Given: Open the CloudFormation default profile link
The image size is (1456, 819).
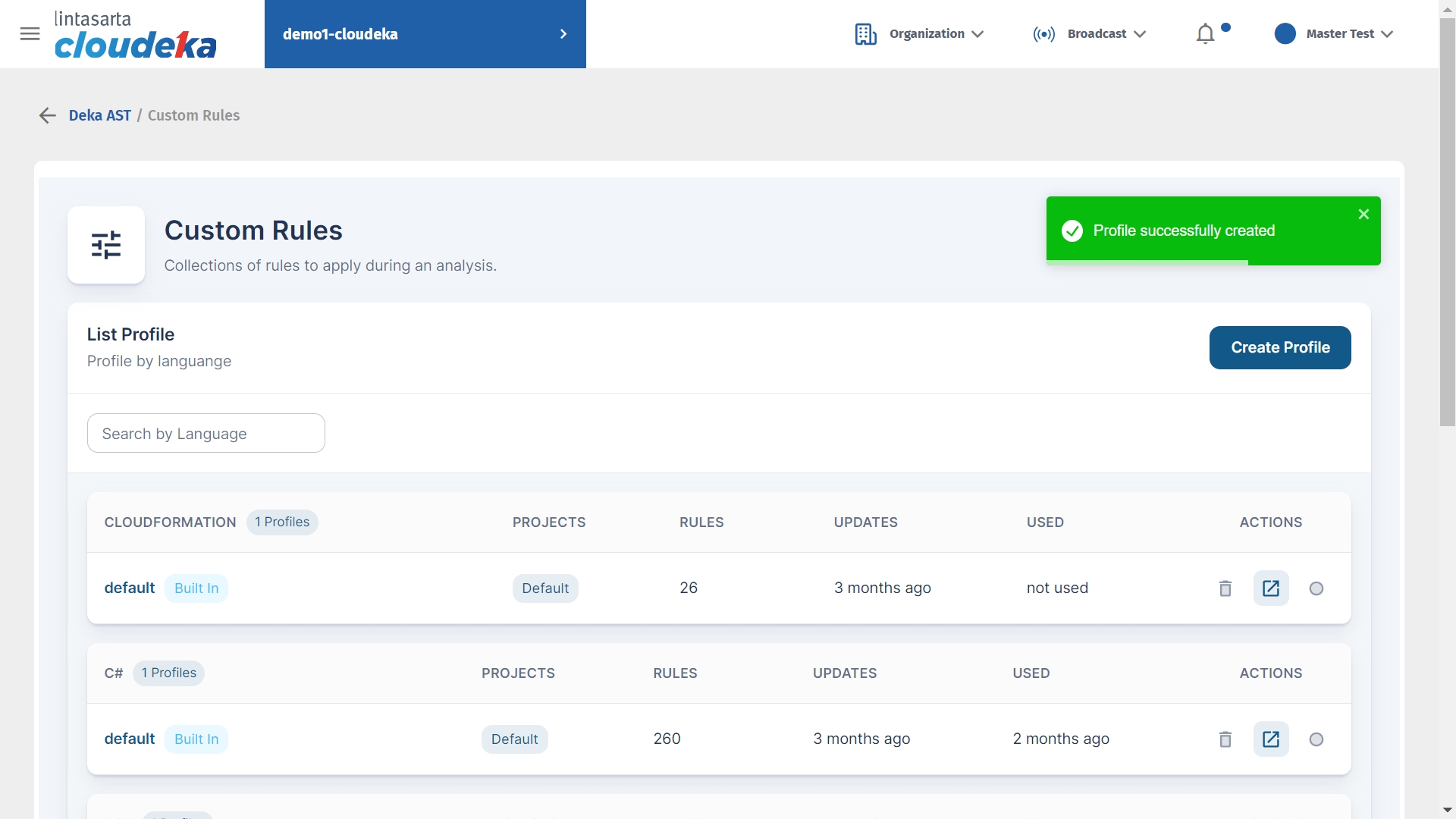Looking at the screenshot, I should pos(129,588).
